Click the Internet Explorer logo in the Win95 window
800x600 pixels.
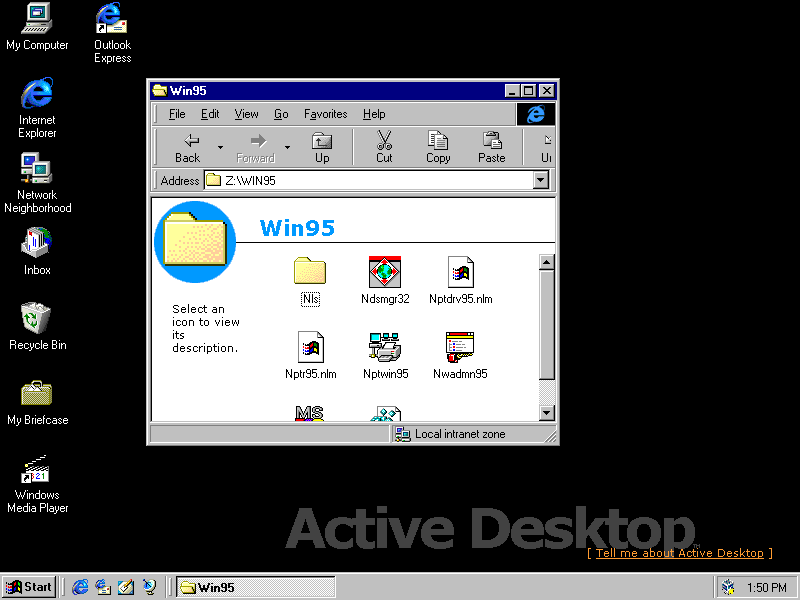click(536, 114)
